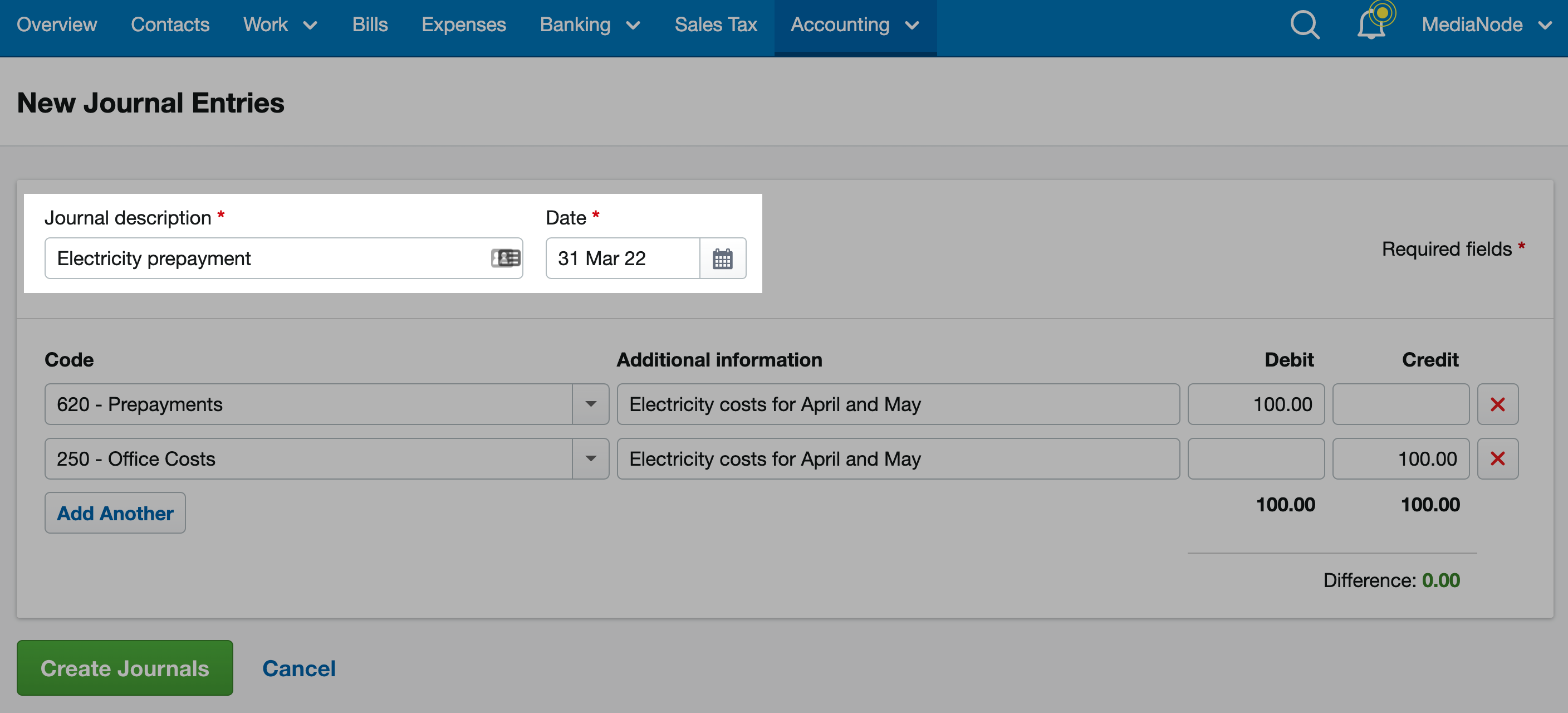
Task: Go to the Overview tab
Action: pos(57,25)
